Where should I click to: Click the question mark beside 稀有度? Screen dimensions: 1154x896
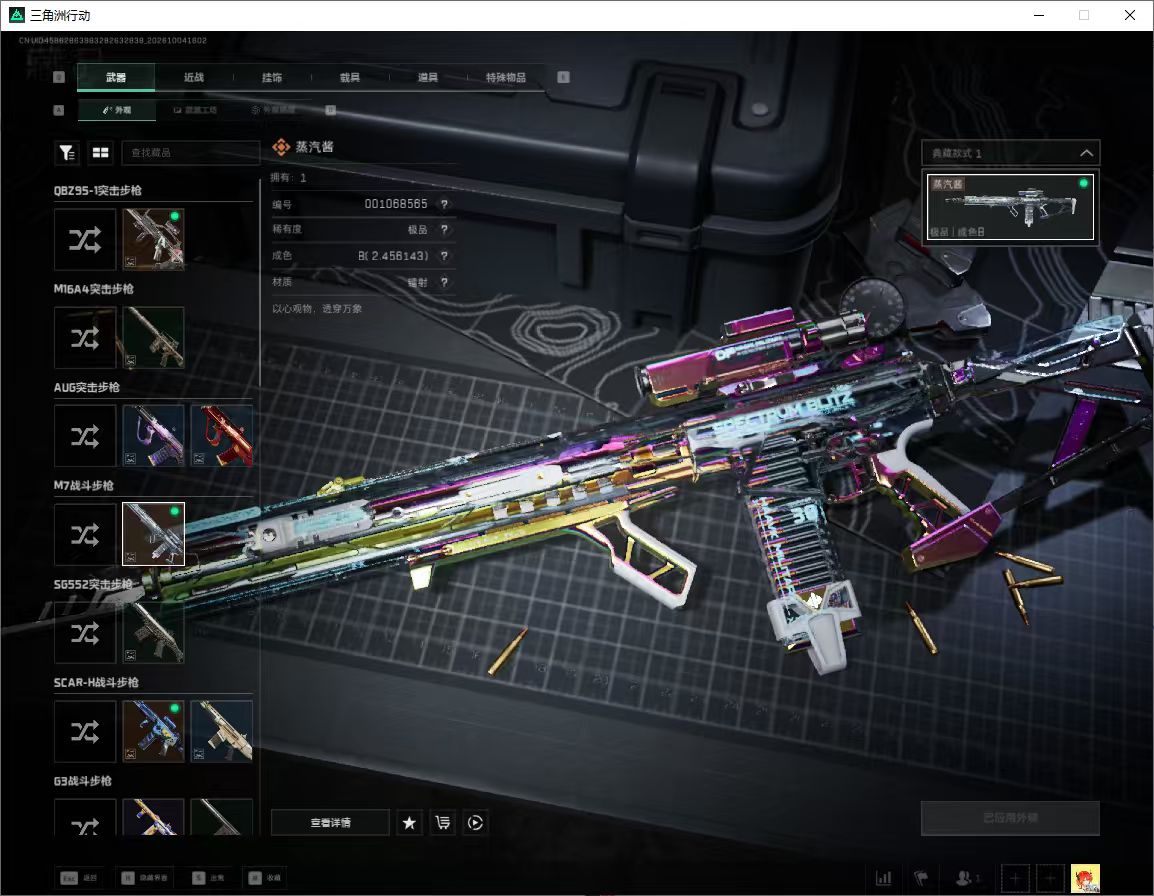(444, 230)
